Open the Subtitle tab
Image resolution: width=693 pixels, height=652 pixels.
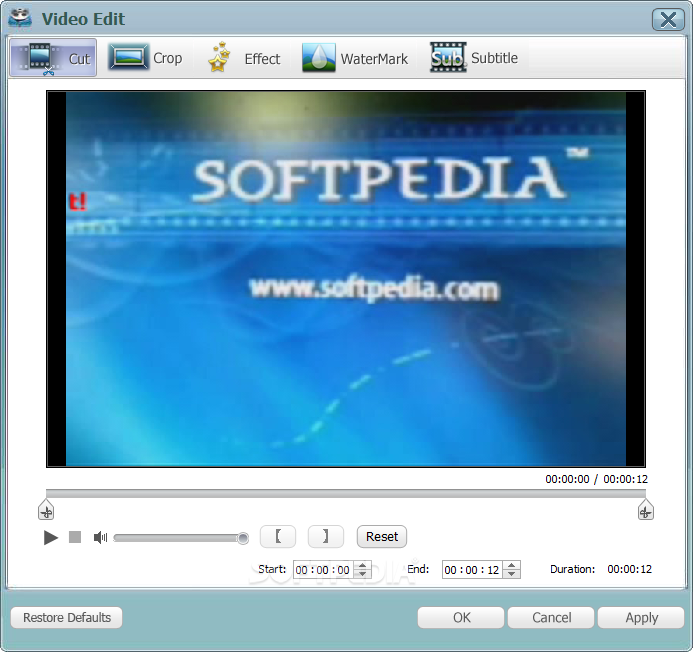(x=474, y=58)
